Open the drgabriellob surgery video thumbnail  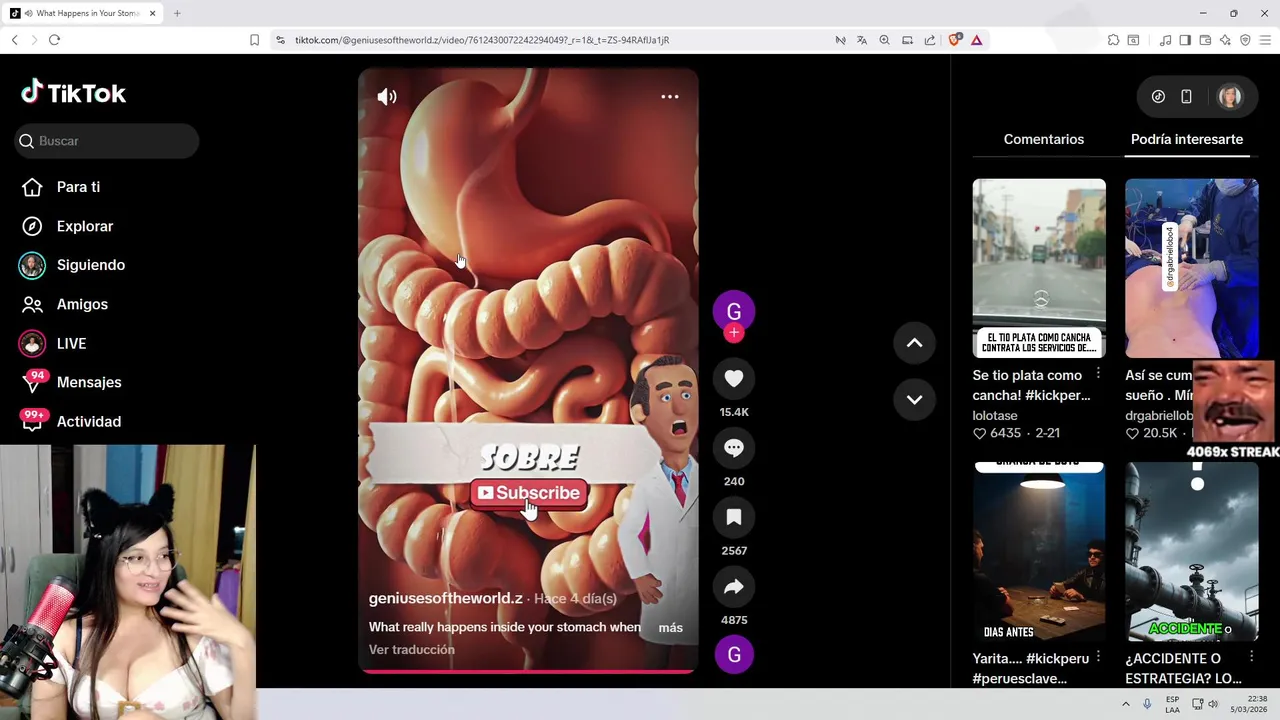point(1192,268)
